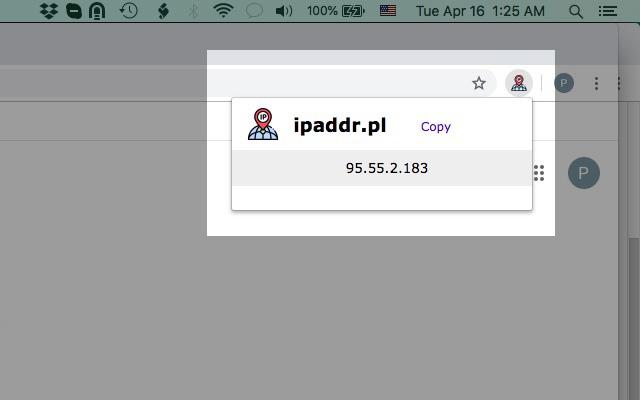Bookmark this page with the star icon

(x=479, y=83)
